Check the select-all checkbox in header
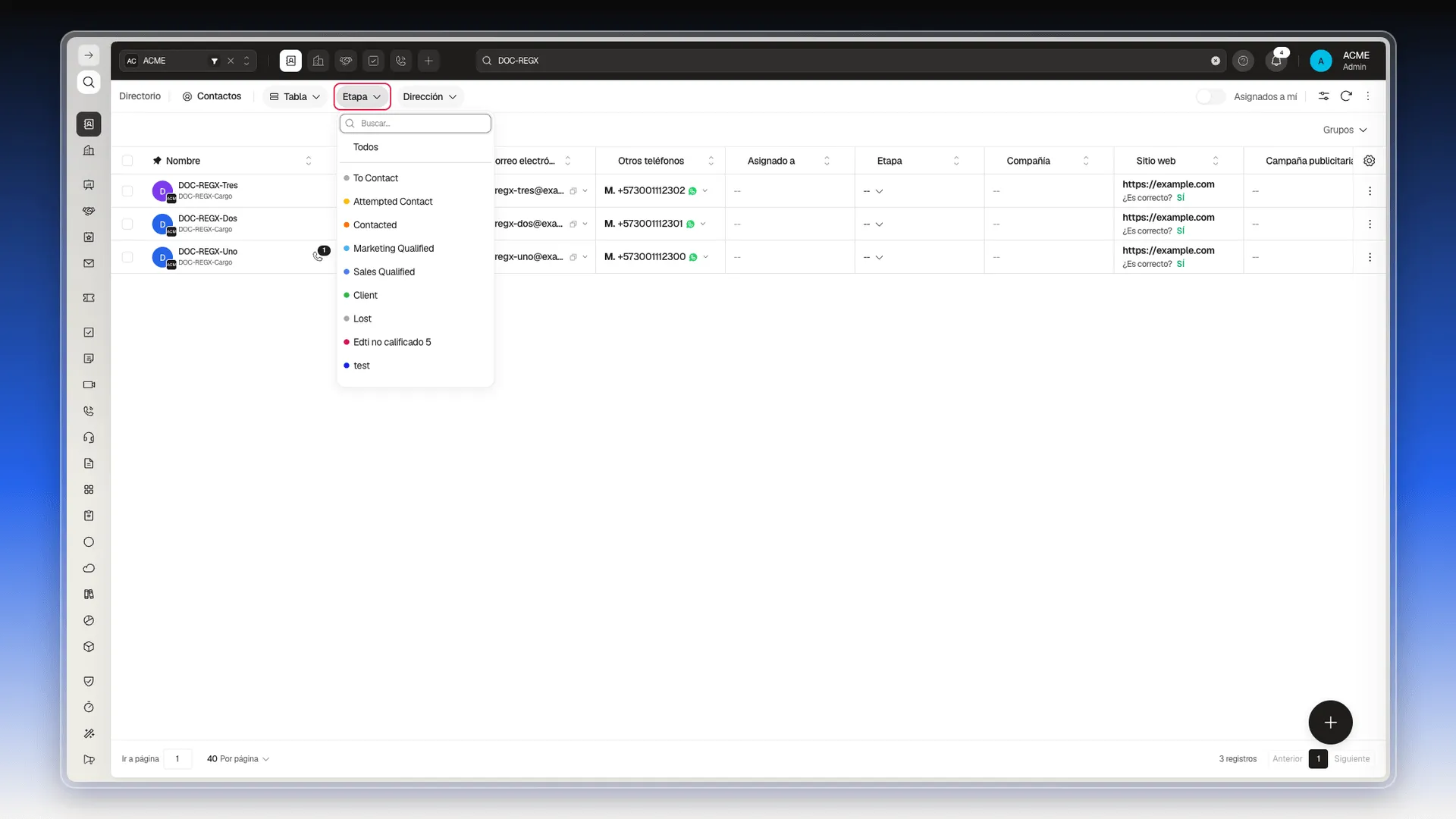The width and height of the screenshot is (1456, 819). pos(127,161)
